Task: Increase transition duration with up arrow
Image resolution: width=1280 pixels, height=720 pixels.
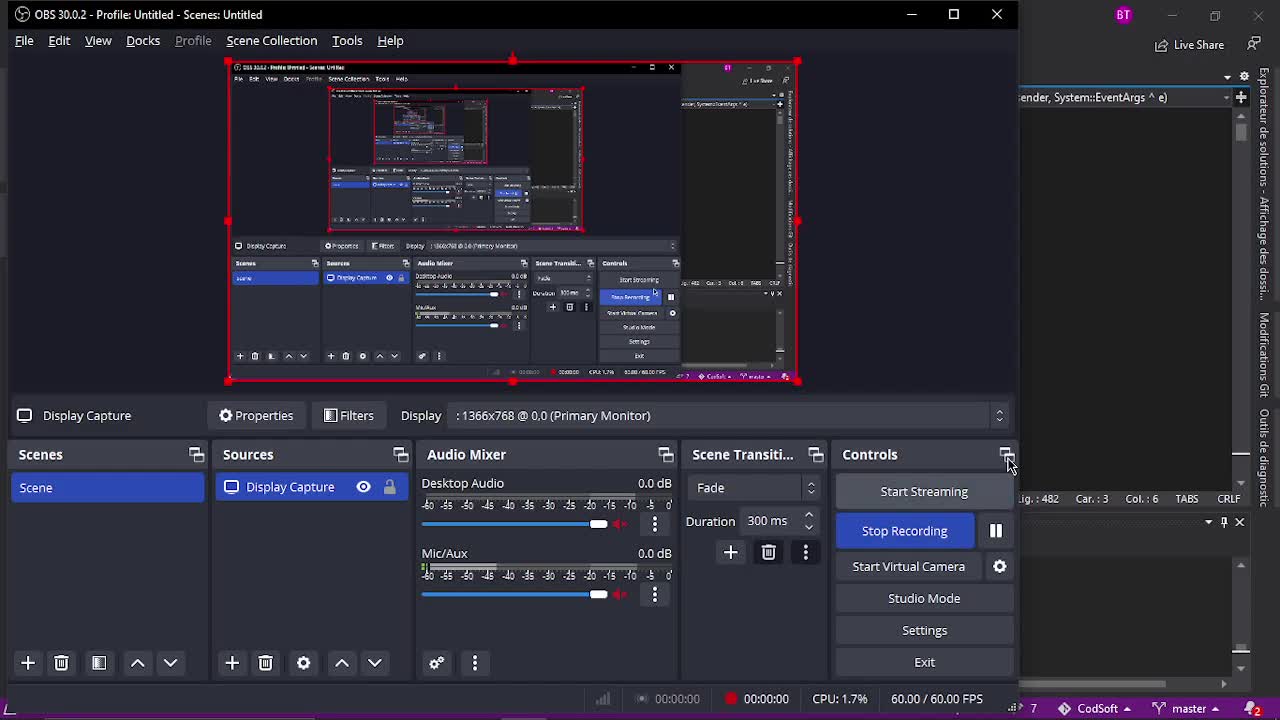Action: click(809, 515)
